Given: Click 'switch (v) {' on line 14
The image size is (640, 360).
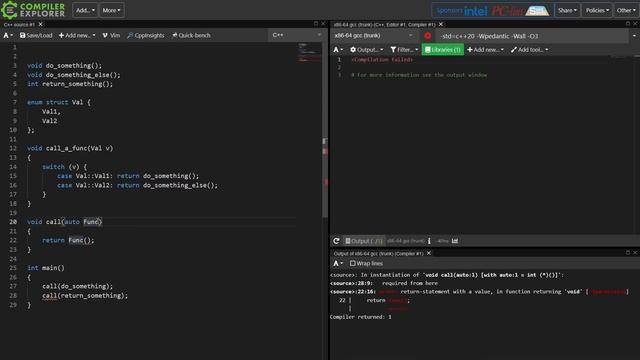Looking at the screenshot, I should [x=64, y=167].
